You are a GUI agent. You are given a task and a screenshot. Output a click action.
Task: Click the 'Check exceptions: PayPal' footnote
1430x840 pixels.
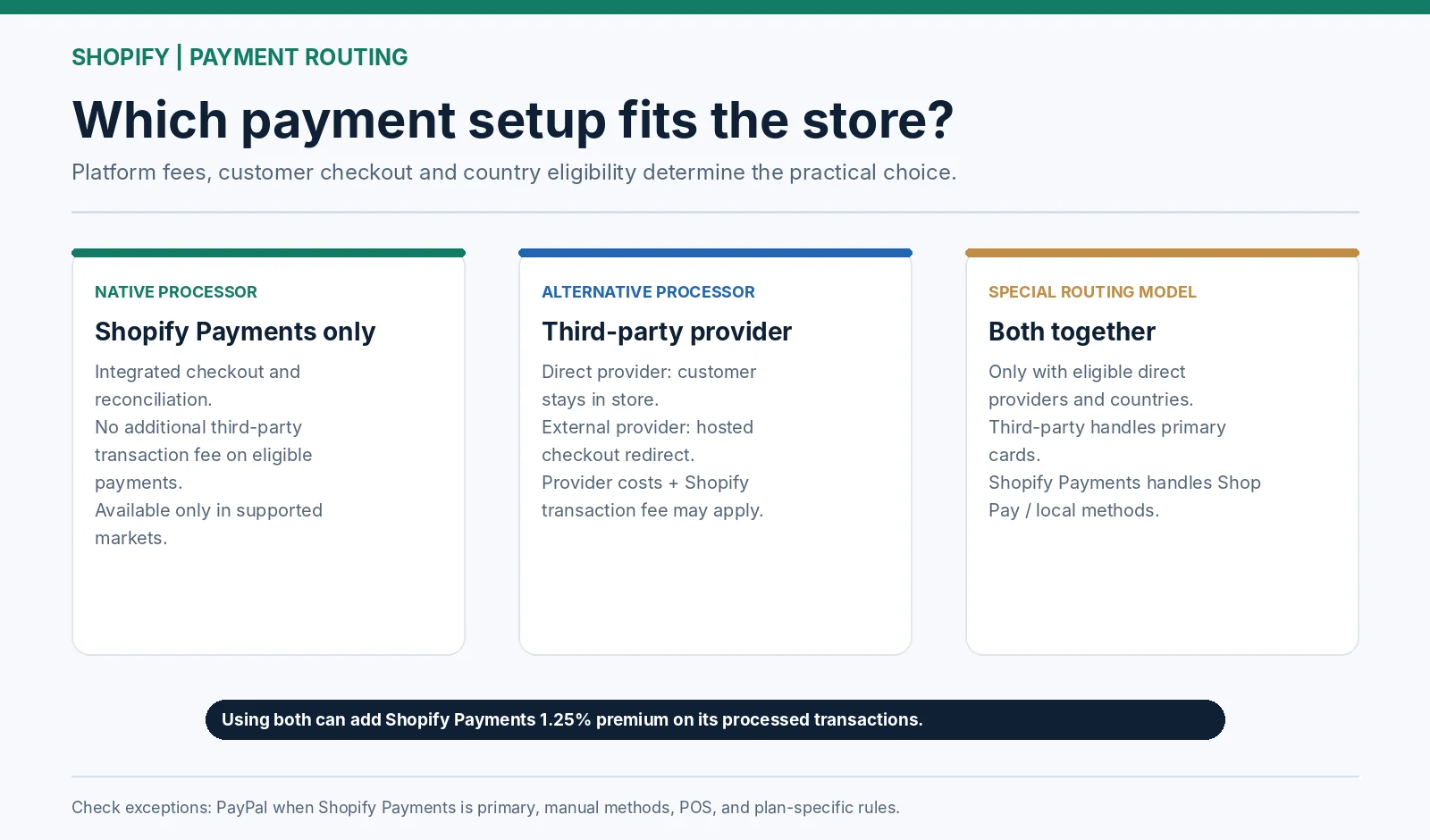[485, 808]
